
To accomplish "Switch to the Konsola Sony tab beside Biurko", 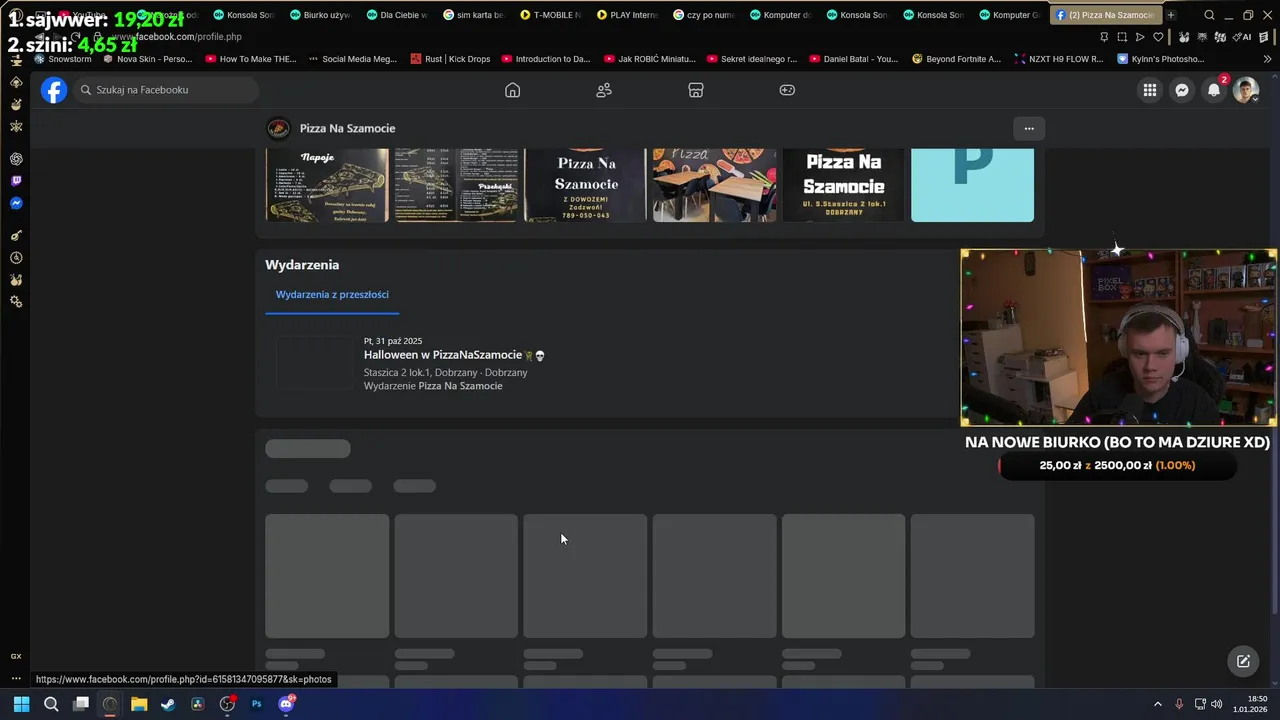I will coord(243,15).
